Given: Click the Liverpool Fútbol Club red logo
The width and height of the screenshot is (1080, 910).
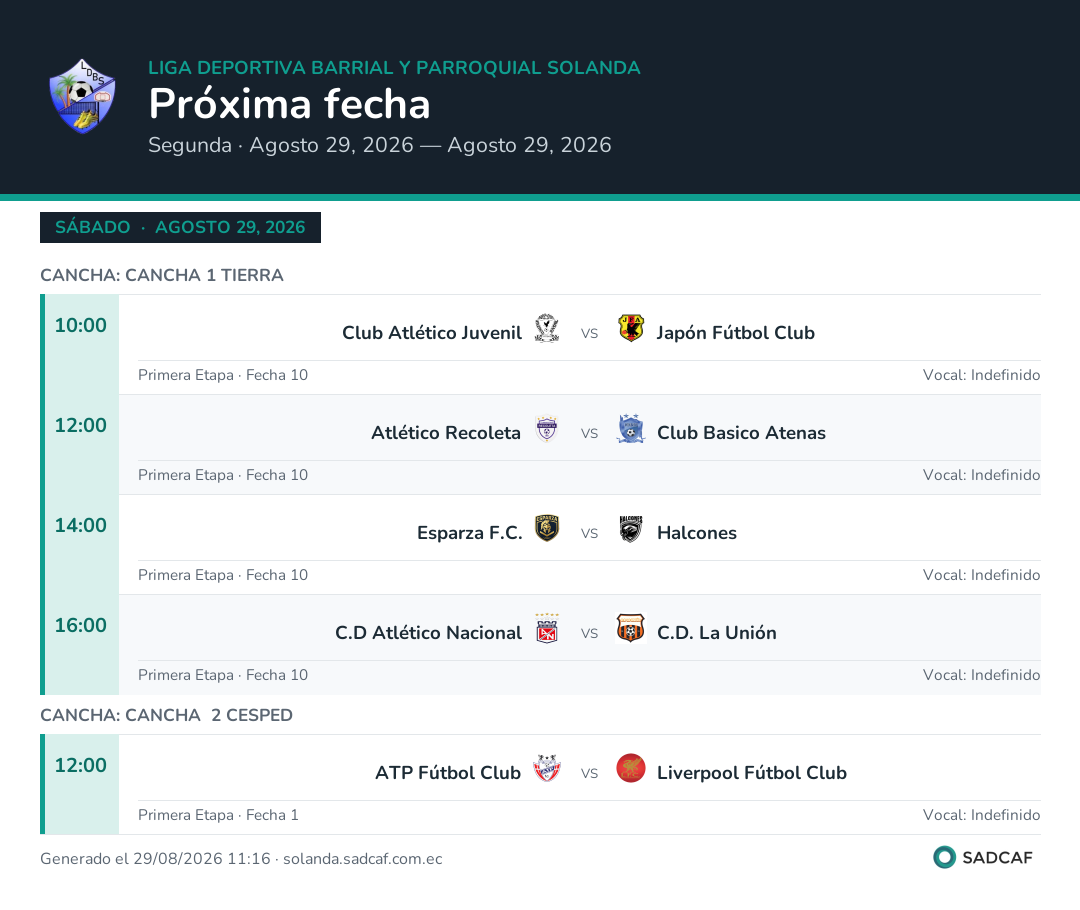Looking at the screenshot, I should click(x=630, y=768).
